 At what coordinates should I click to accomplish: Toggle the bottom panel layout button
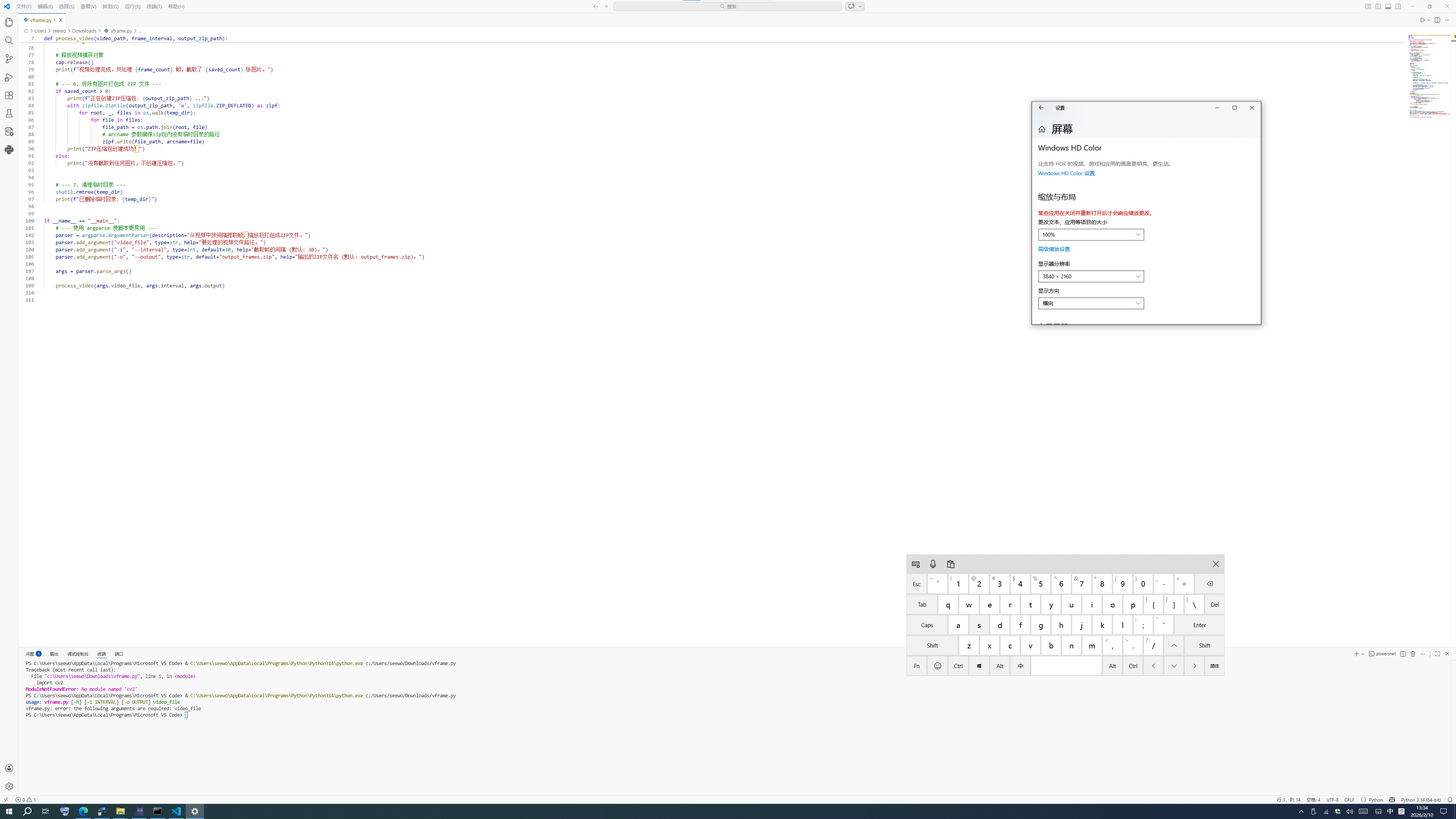[x=1388, y=6]
